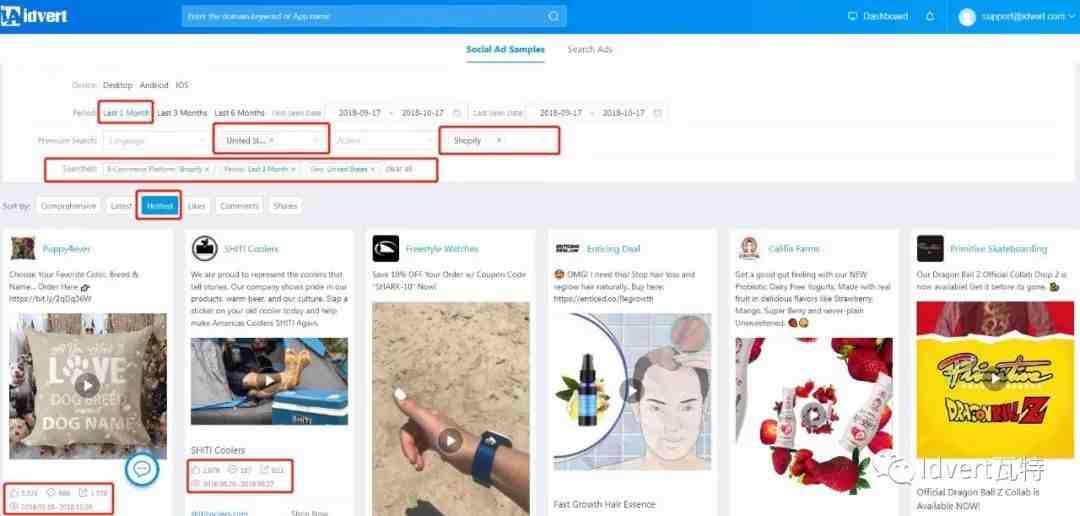Viewport: 1080px width, 516px height.
Task: Open notifications bell icon
Action: point(931,16)
